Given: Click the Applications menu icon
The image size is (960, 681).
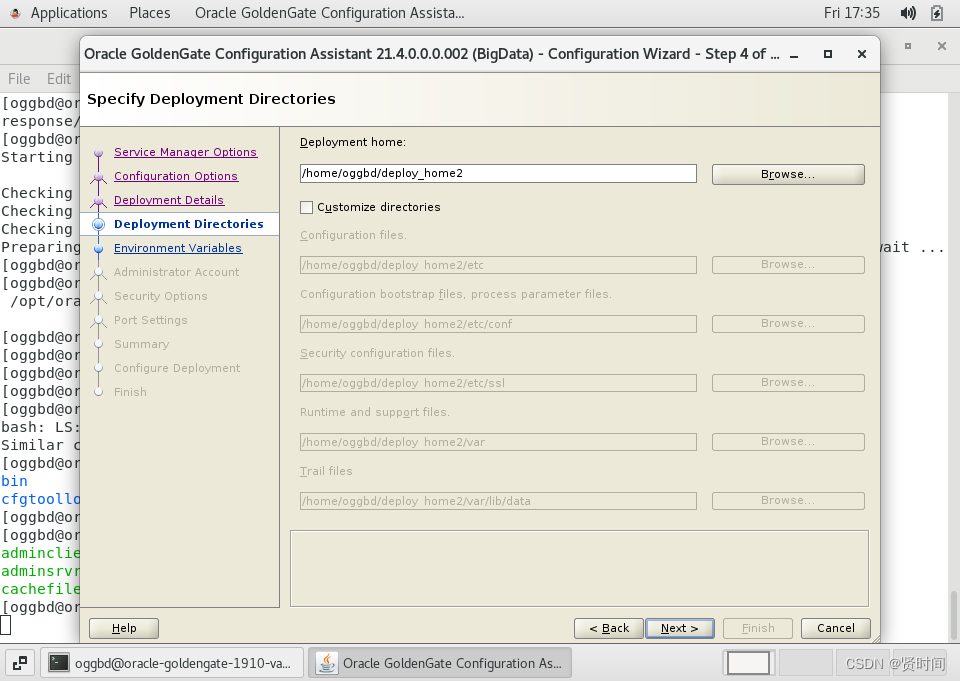Looking at the screenshot, I should click(15, 13).
